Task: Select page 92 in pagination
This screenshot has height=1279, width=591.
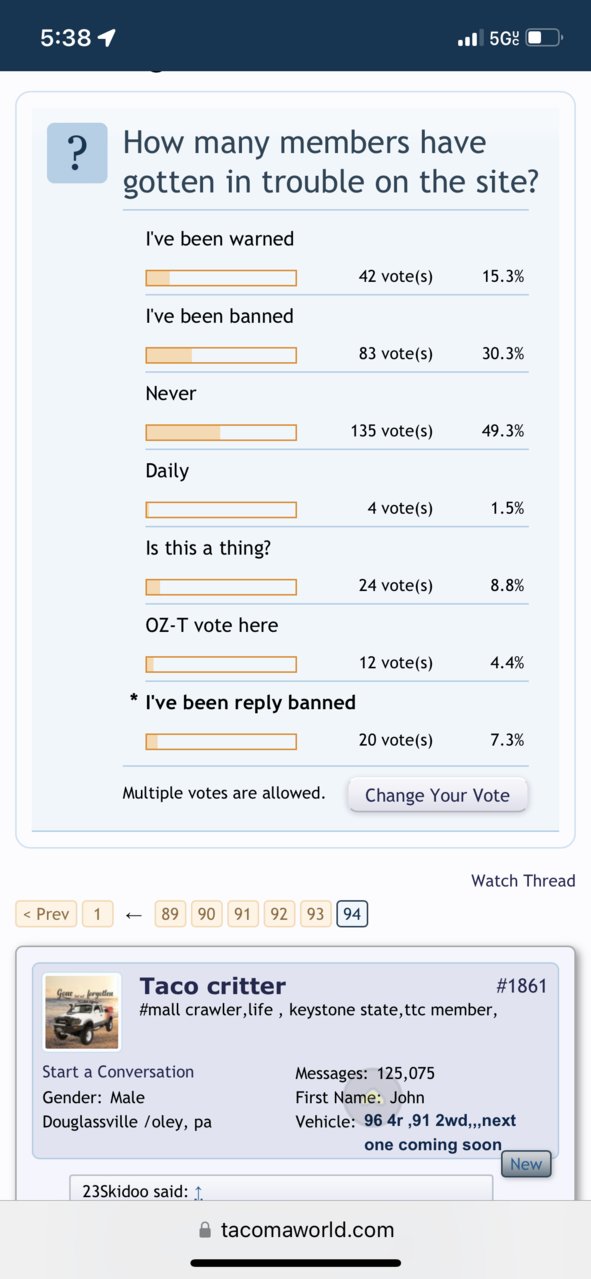Action: (x=279, y=914)
